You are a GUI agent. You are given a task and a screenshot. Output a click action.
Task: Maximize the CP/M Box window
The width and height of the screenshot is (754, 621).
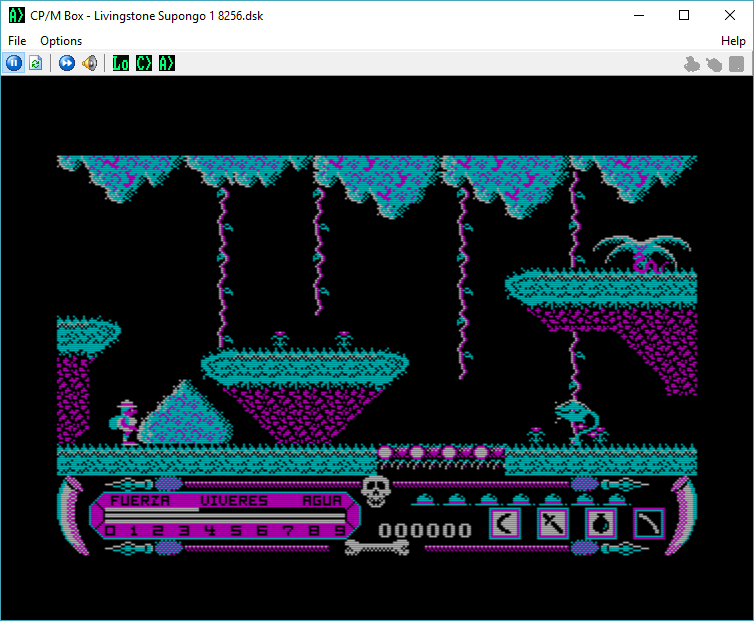684,15
